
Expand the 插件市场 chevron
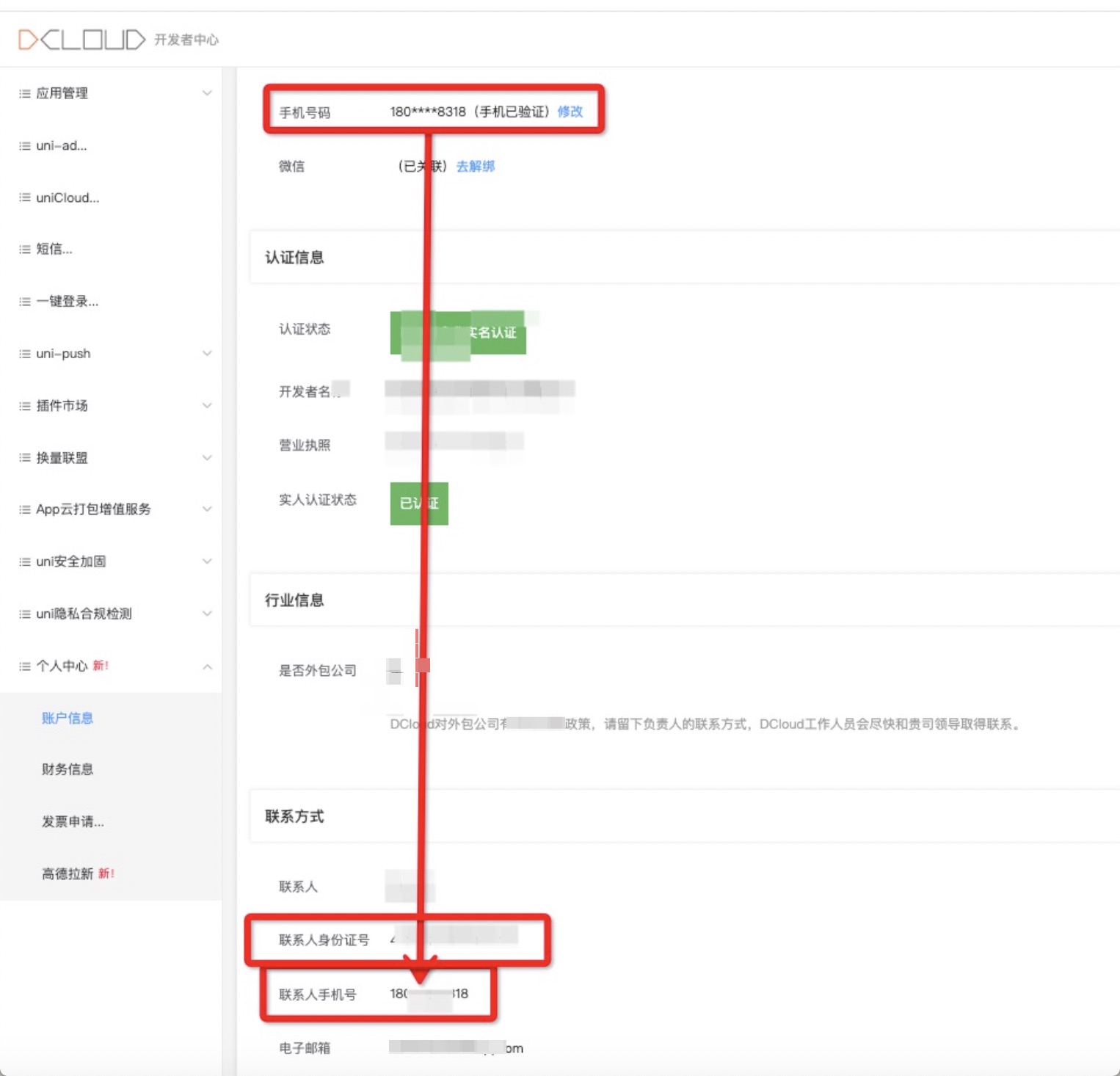(207, 406)
